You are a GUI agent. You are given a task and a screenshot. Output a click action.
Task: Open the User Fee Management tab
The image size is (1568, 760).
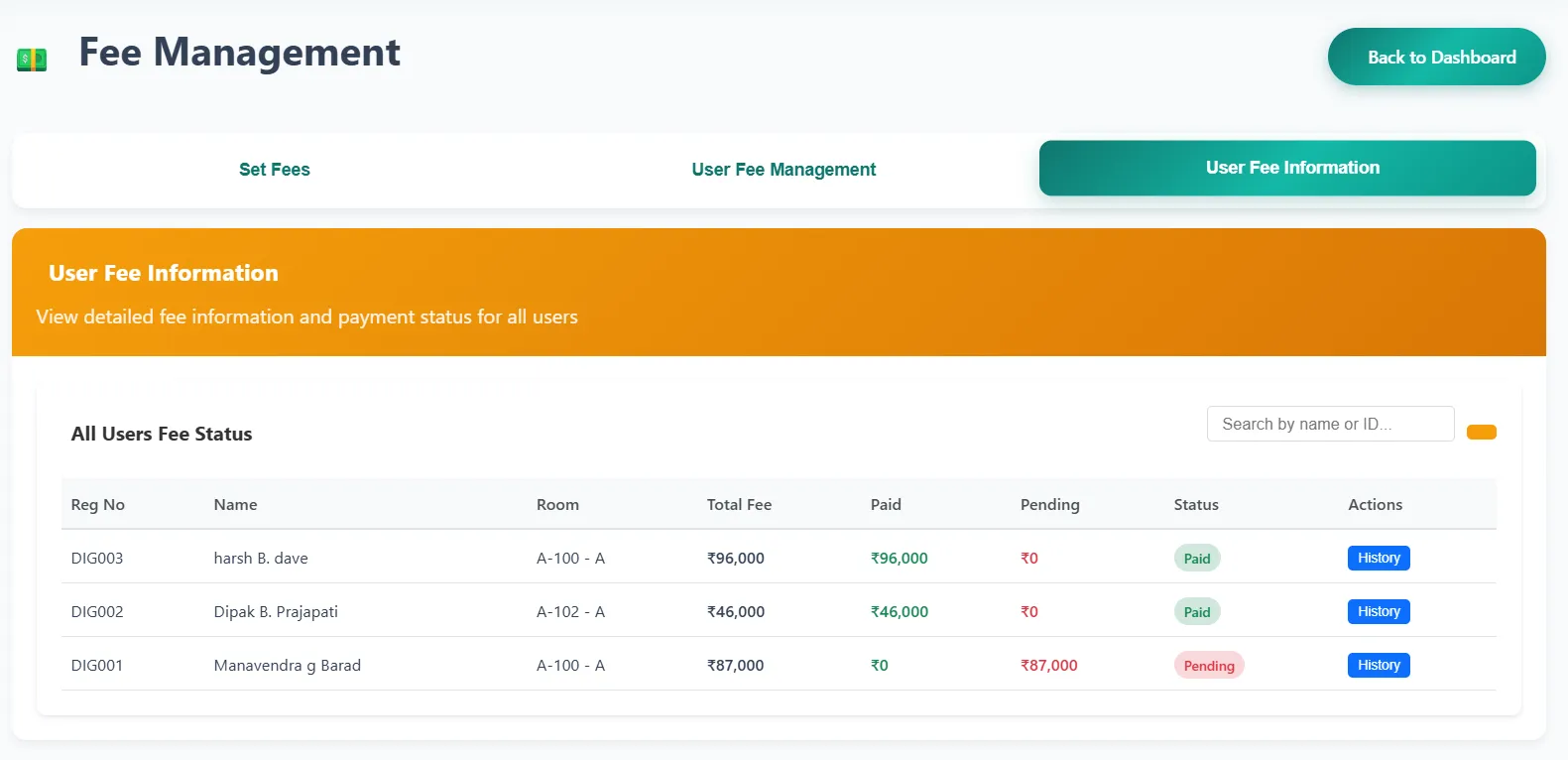coord(784,170)
